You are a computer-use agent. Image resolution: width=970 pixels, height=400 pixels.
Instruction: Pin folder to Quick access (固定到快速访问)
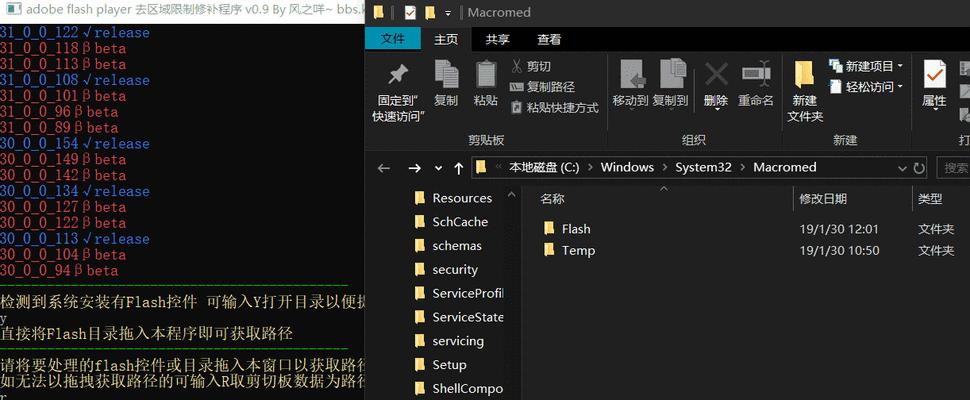coord(397,91)
